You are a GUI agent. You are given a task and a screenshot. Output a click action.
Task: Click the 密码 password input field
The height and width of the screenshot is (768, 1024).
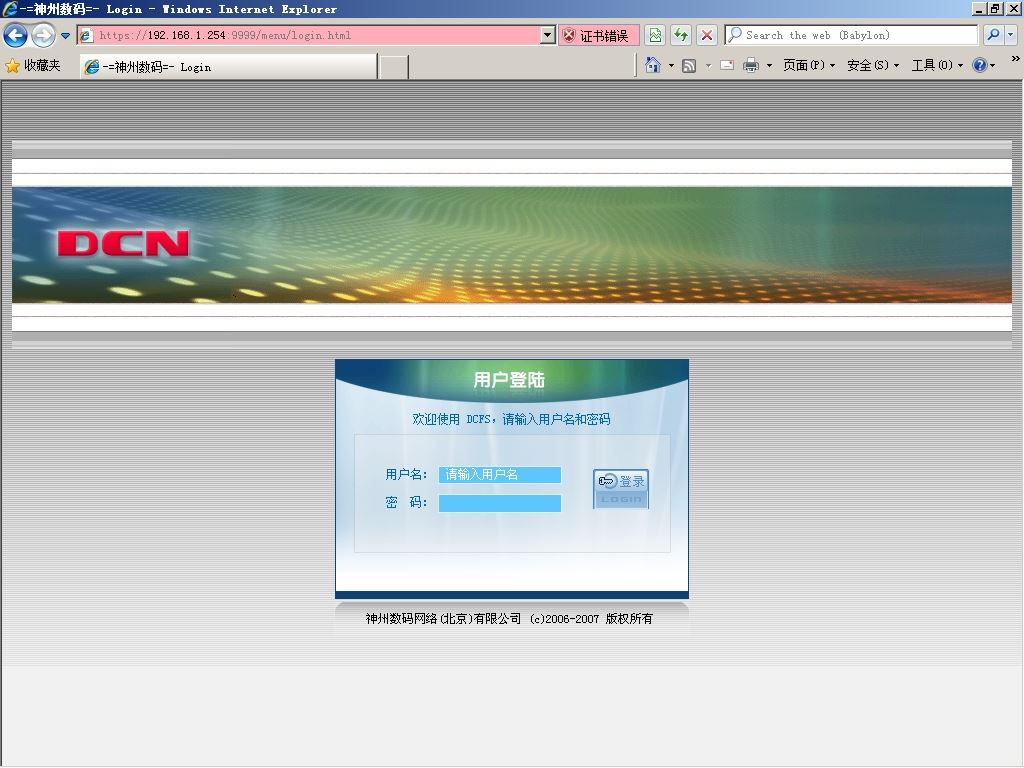pyautogui.click(x=500, y=503)
